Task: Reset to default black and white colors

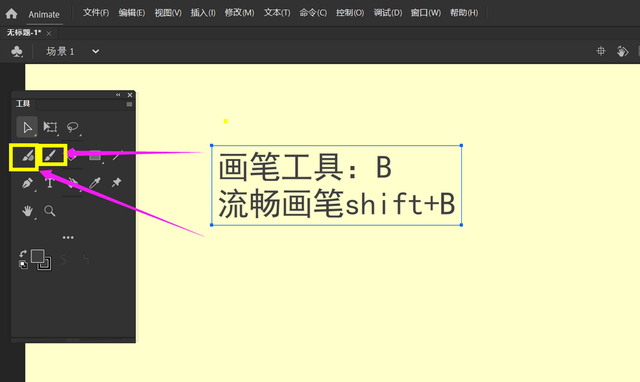Action: (23, 265)
